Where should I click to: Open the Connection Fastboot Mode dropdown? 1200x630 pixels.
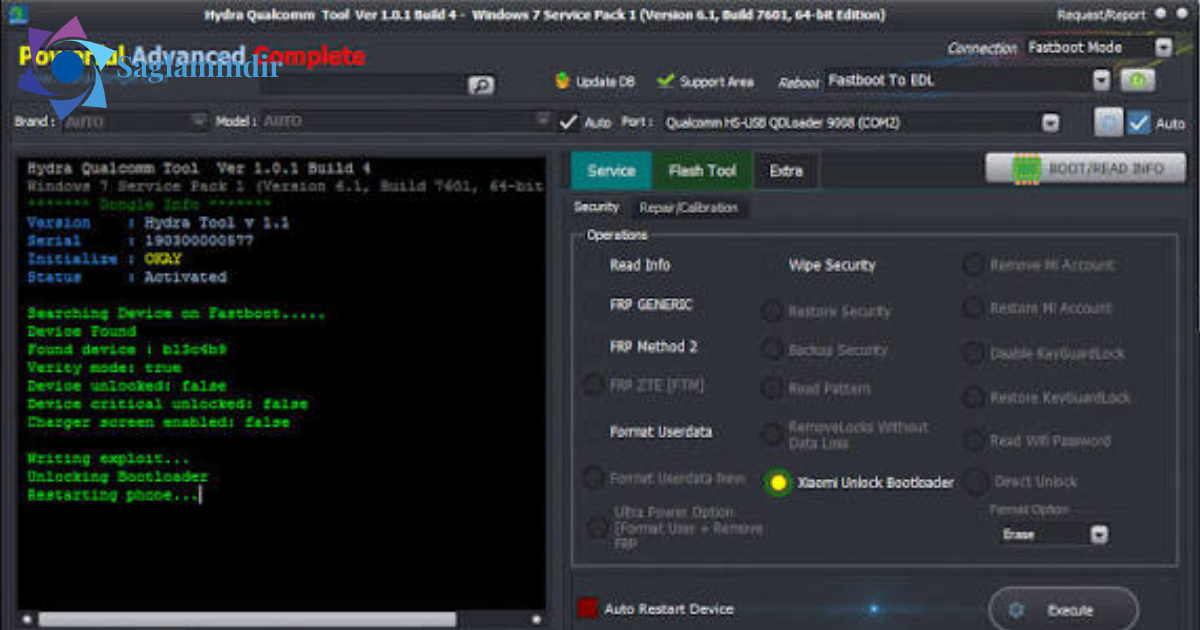coord(1163,47)
